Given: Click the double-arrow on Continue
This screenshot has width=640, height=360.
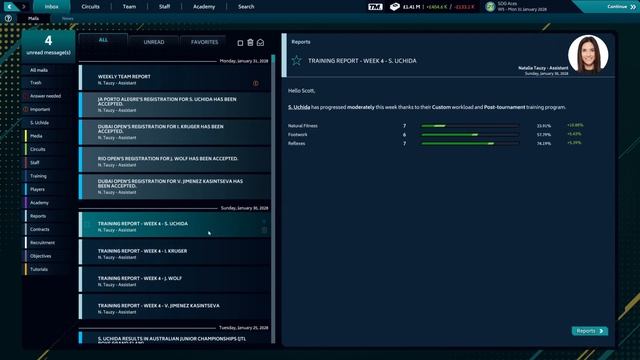Looking at the screenshot, I should 632,7.
